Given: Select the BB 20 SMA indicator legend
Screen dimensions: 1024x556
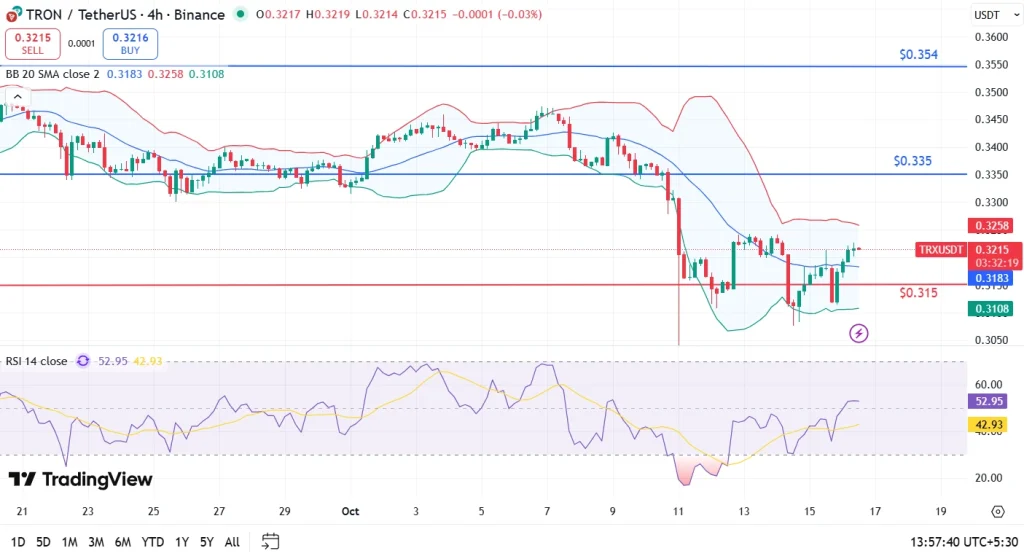Looking at the screenshot, I should [x=53, y=74].
